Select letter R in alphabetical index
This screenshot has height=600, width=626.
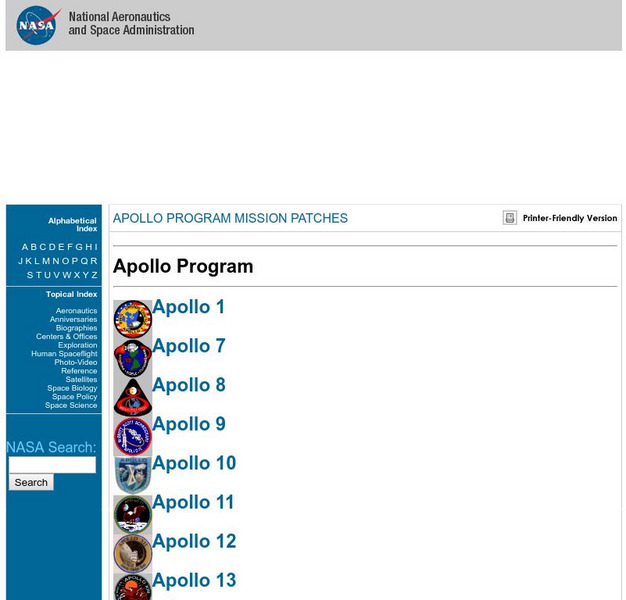tap(94, 261)
